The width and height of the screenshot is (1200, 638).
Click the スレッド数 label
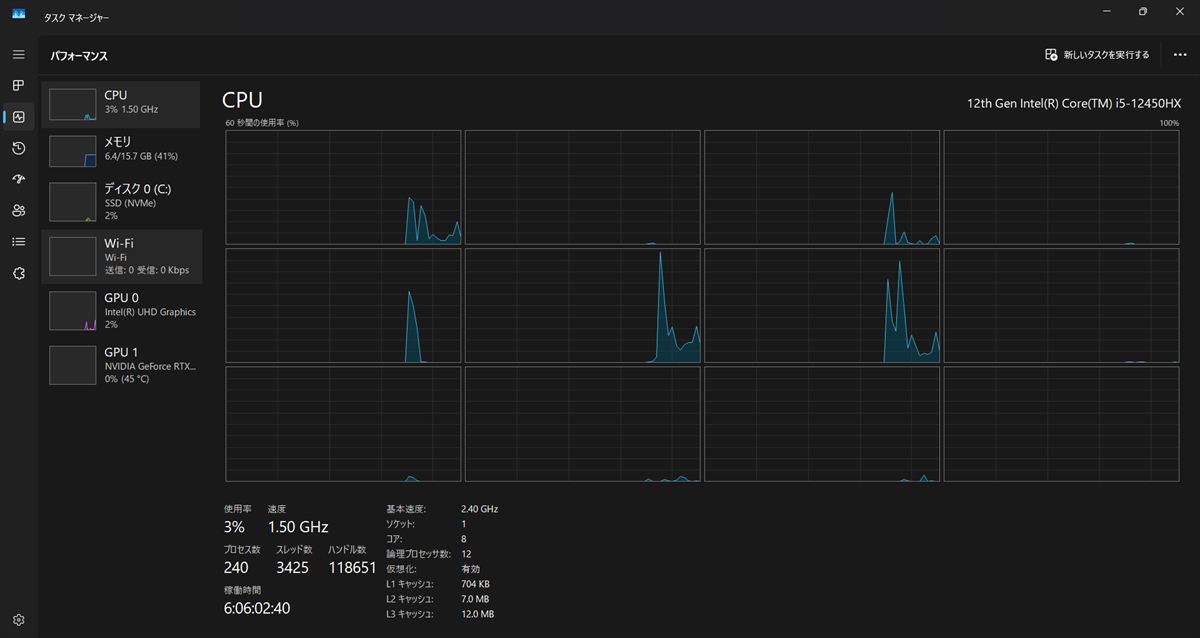[x=294, y=550]
